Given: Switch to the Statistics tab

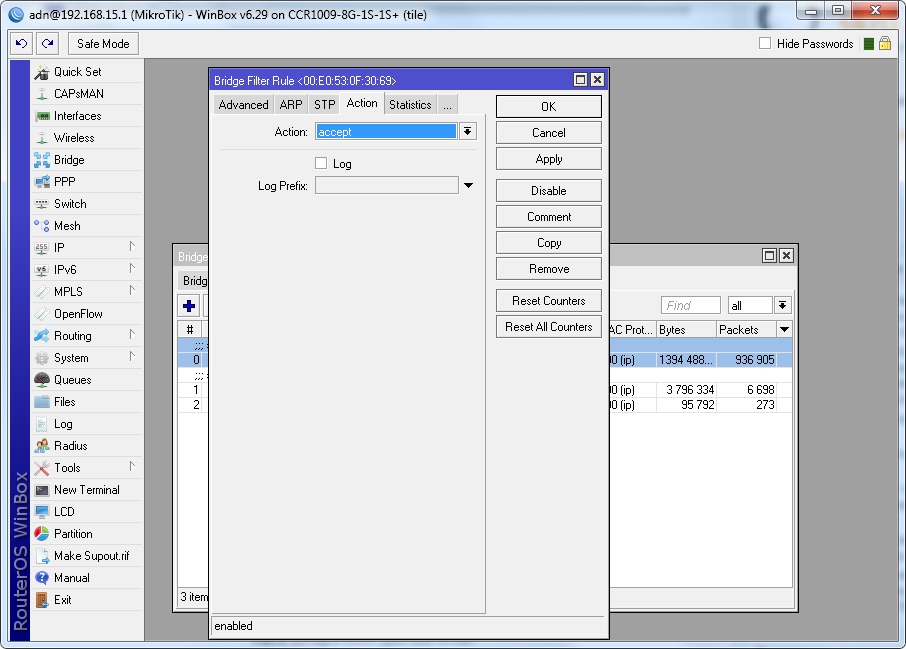Looking at the screenshot, I should tap(410, 105).
